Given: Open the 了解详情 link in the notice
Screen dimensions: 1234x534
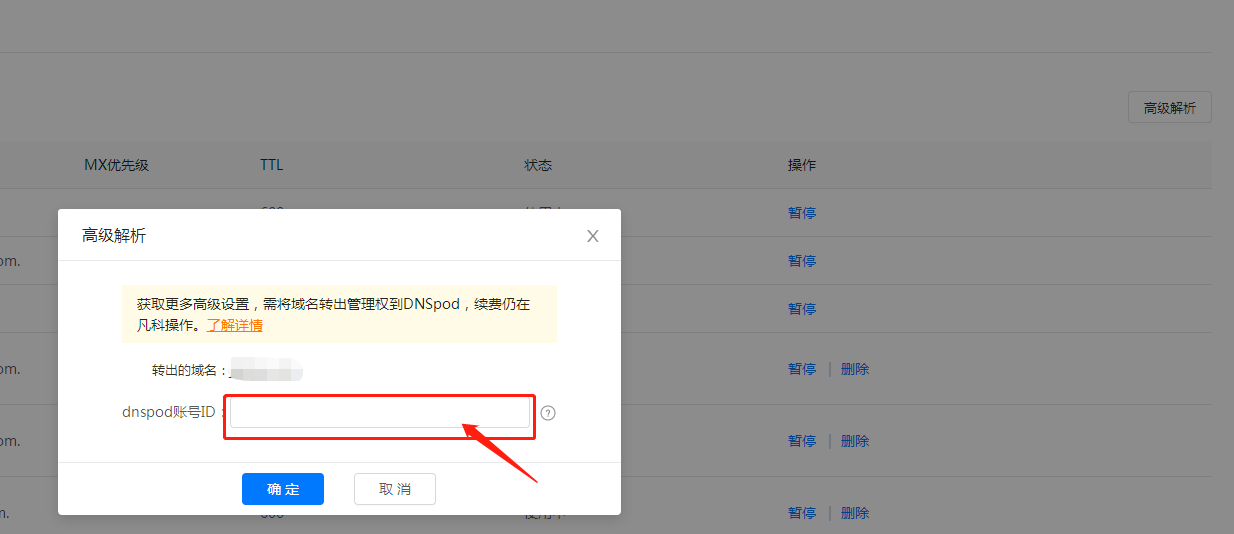Looking at the screenshot, I should pos(235,325).
